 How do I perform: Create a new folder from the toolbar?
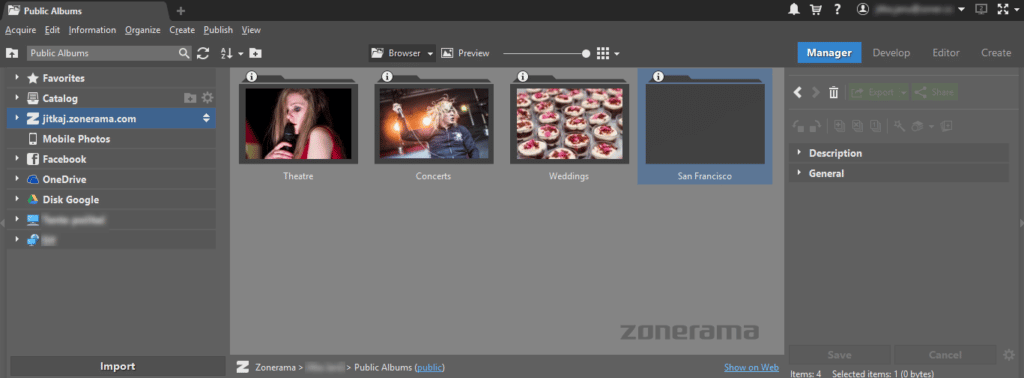click(255, 54)
